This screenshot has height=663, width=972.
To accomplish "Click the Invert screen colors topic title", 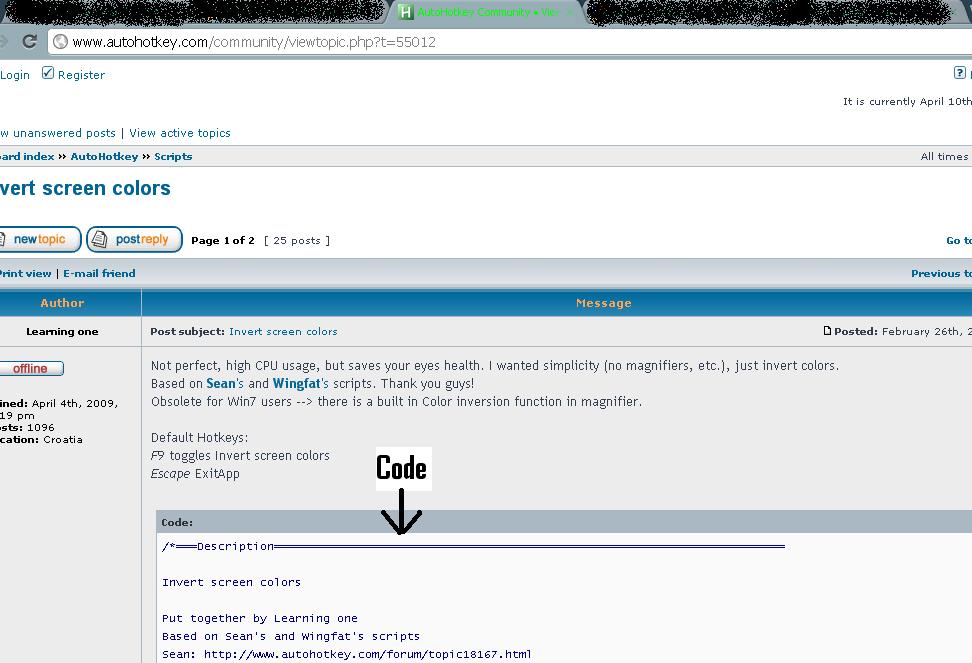I will pyautogui.click(x=85, y=188).
